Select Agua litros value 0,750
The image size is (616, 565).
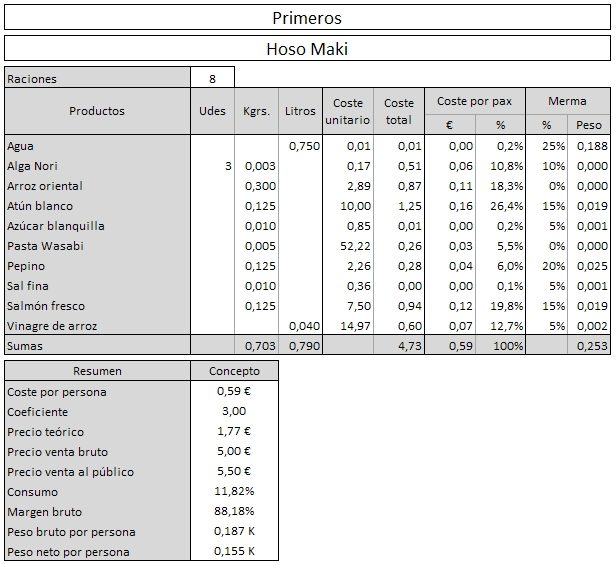pyautogui.click(x=301, y=146)
